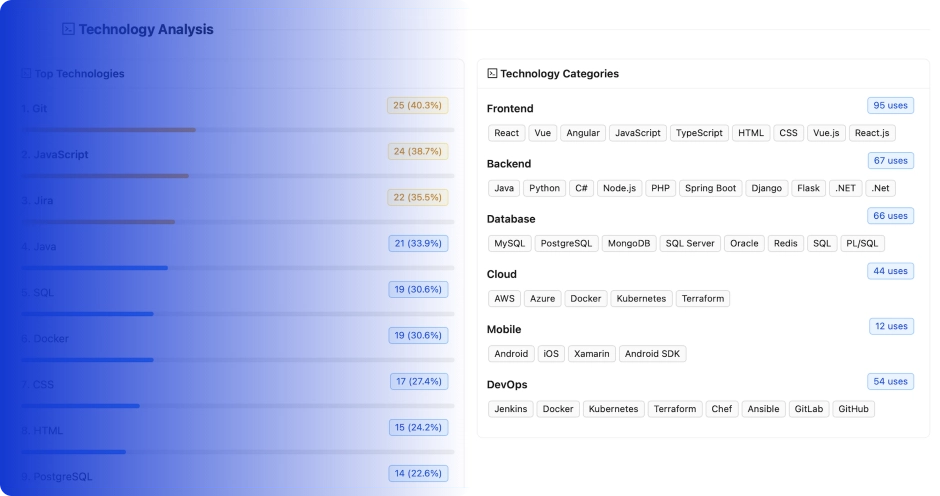Click the Xamarin mobile tag
This screenshot has height=496, width=940.
coord(591,353)
